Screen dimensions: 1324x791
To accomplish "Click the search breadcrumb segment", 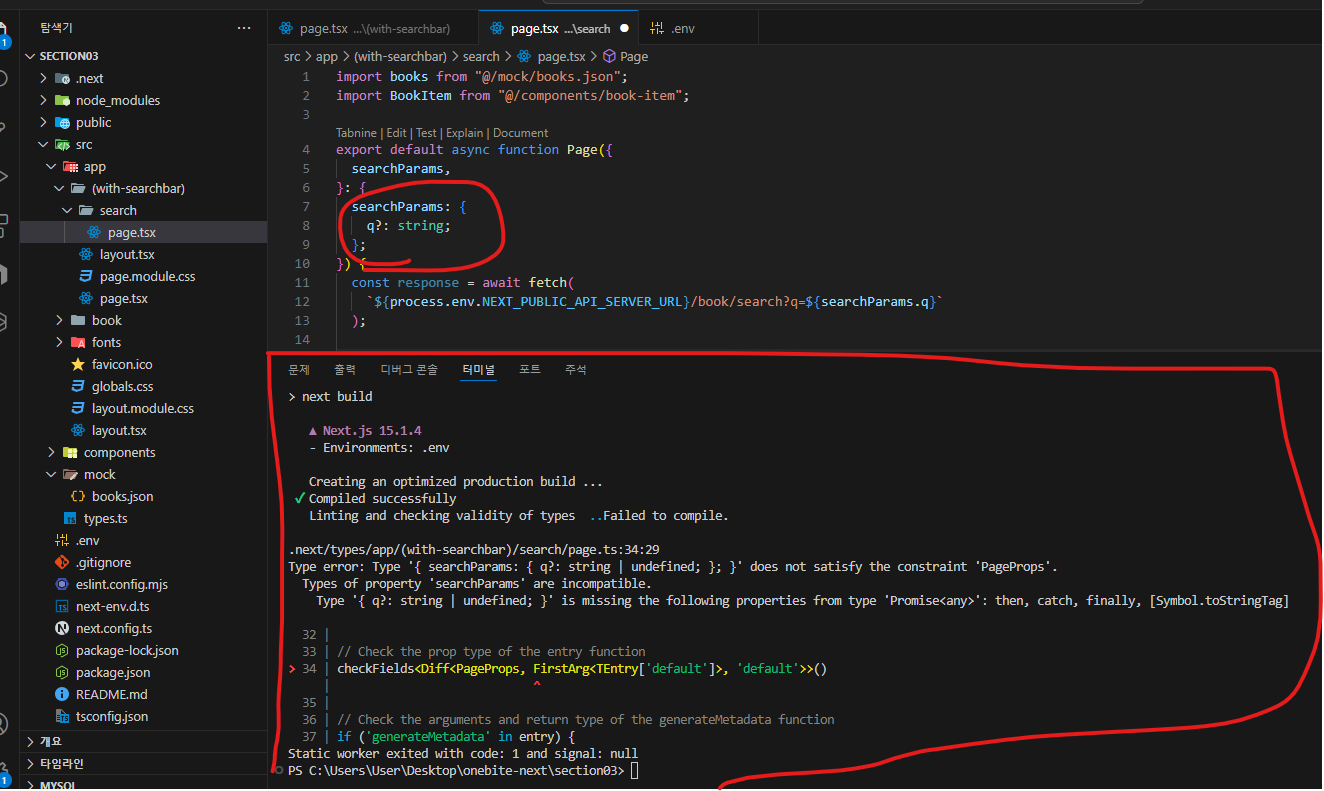I will (x=481, y=57).
